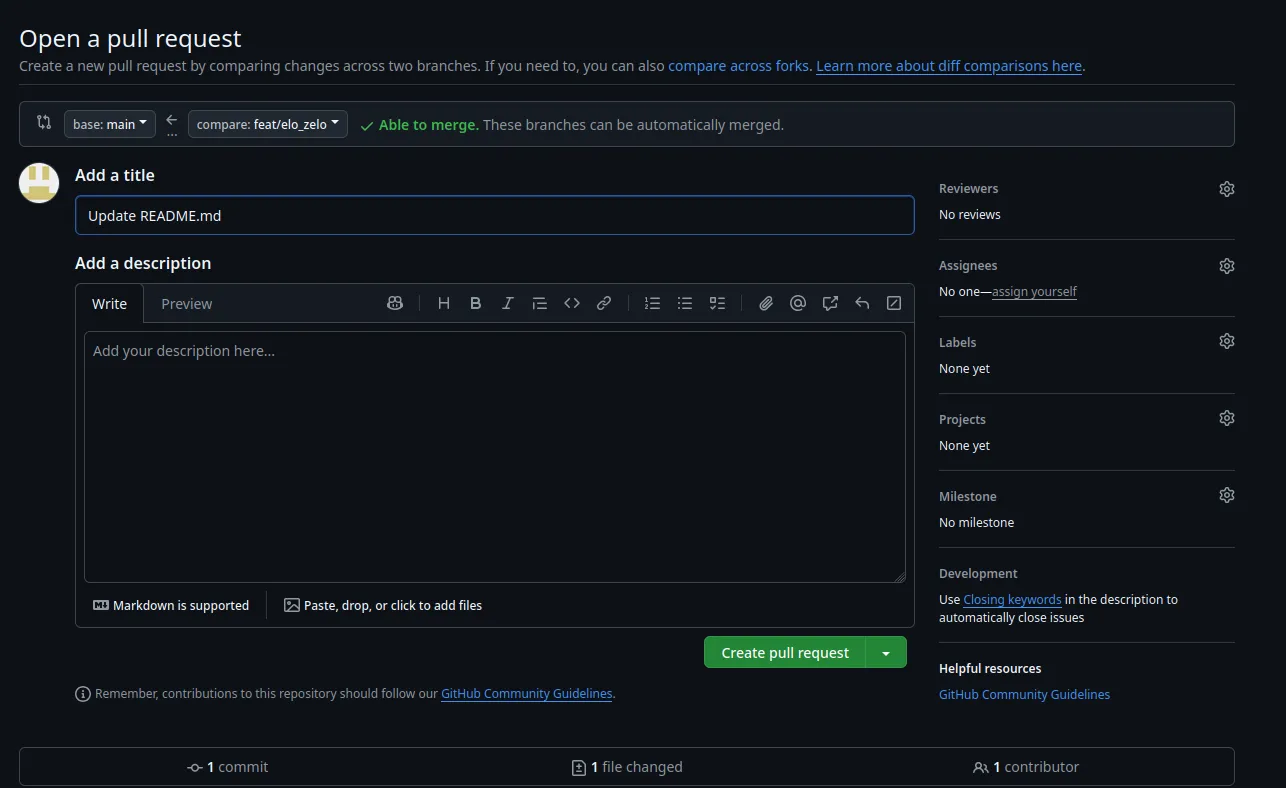Open the base: main branch dropdown
The width and height of the screenshot is (1286, 788).
coord(109,123)
